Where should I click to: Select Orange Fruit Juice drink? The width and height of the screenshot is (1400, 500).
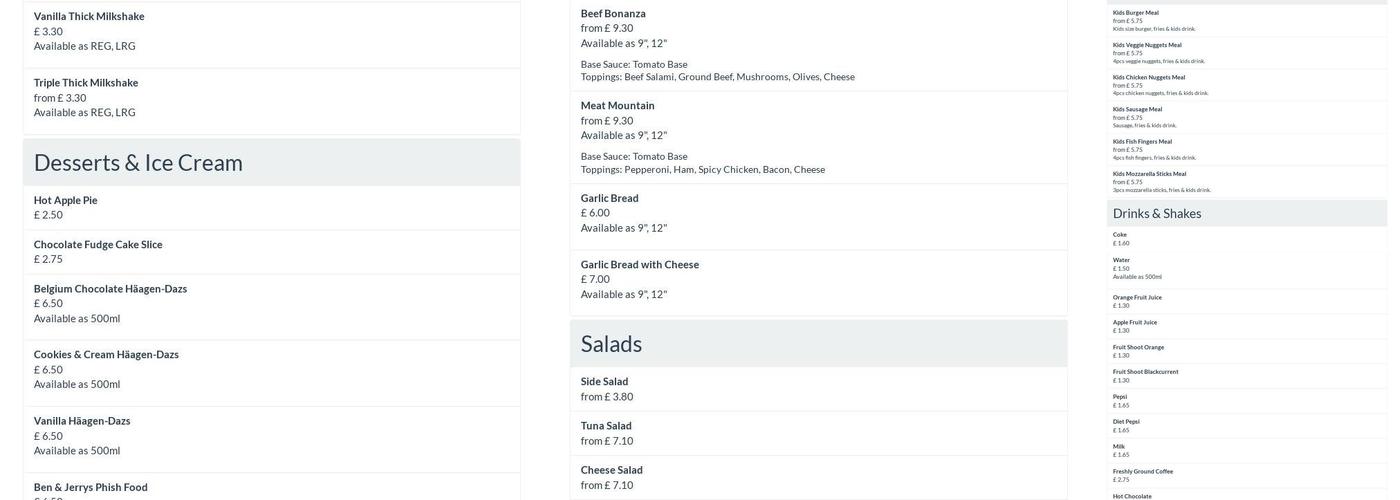point(1137,297)
